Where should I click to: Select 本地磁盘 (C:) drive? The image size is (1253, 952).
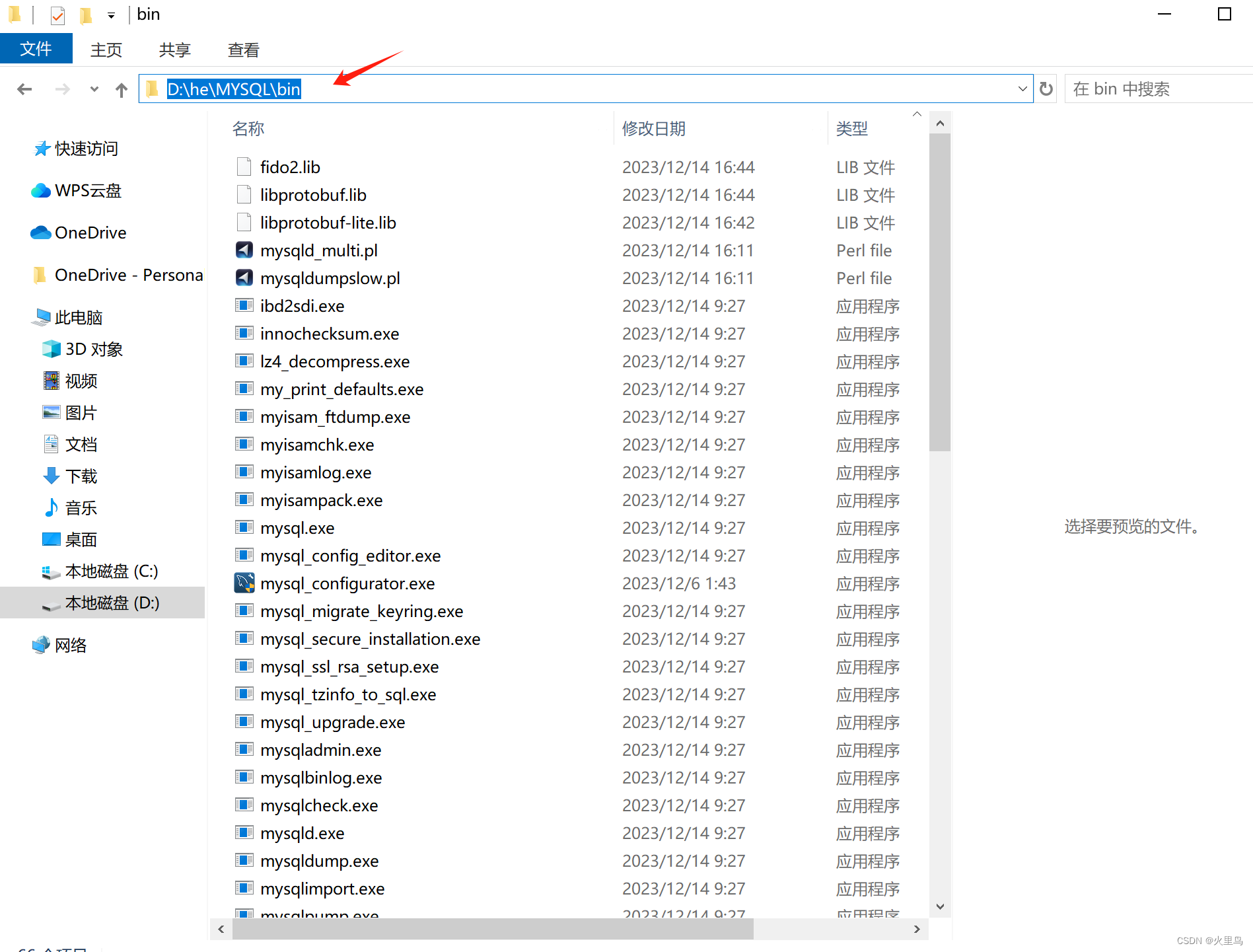pos(100,571)
